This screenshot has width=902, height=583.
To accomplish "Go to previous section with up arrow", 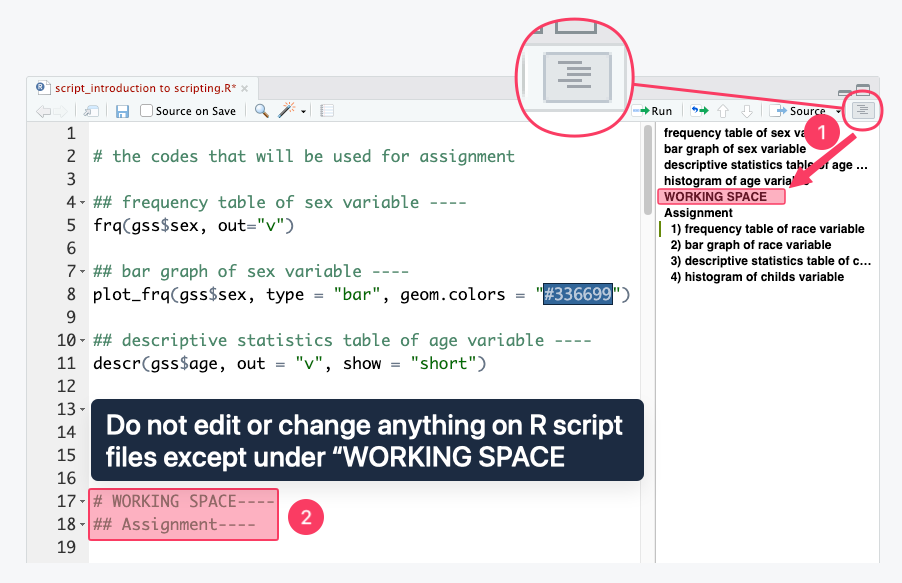I will (723, 111).
